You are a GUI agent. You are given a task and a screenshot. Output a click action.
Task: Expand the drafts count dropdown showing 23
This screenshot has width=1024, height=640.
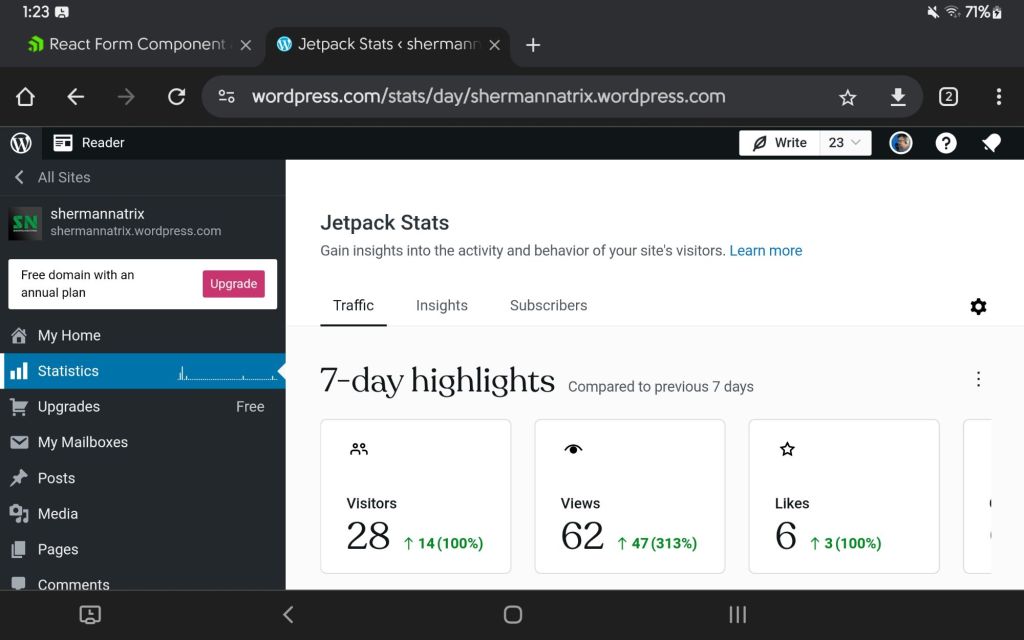tap(845, 143)
